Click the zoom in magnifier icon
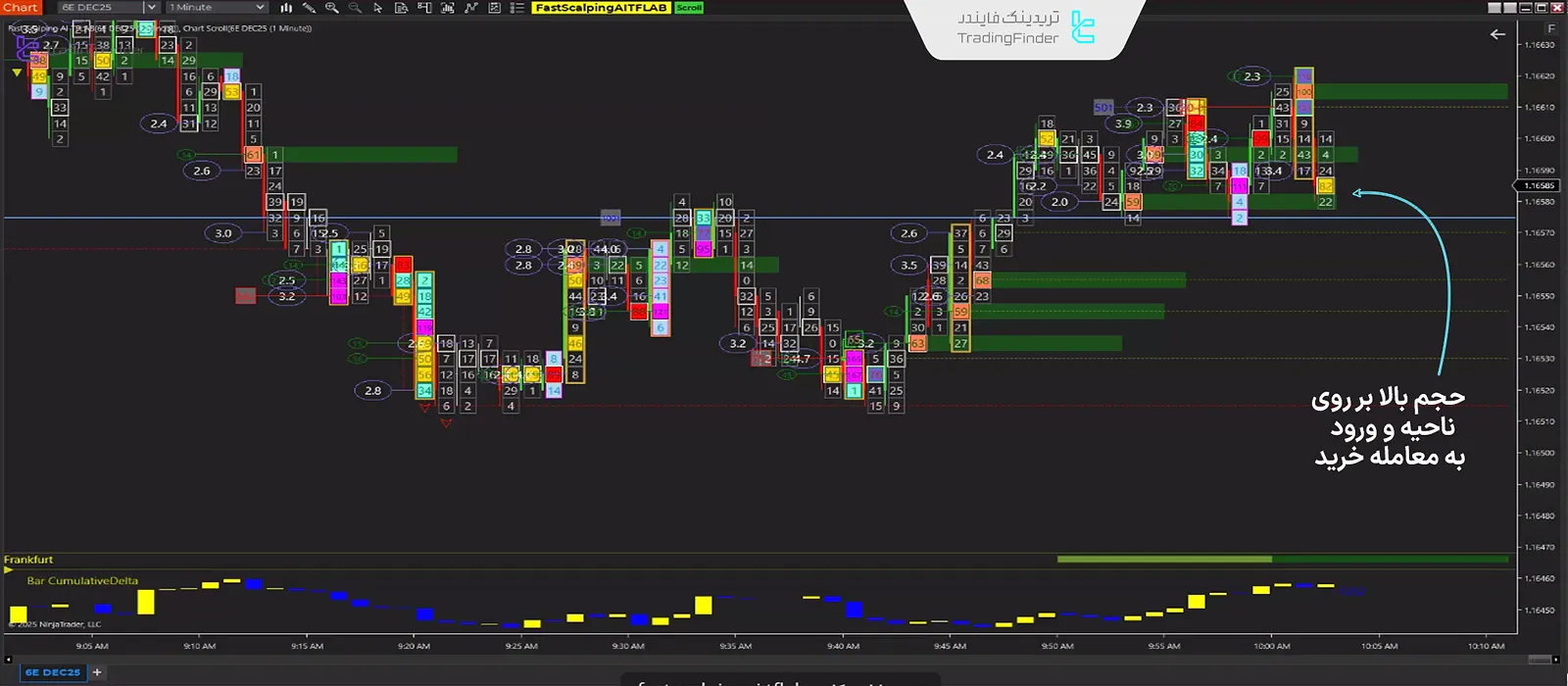Screen dimensions: 1568x686 click(332, 8)
